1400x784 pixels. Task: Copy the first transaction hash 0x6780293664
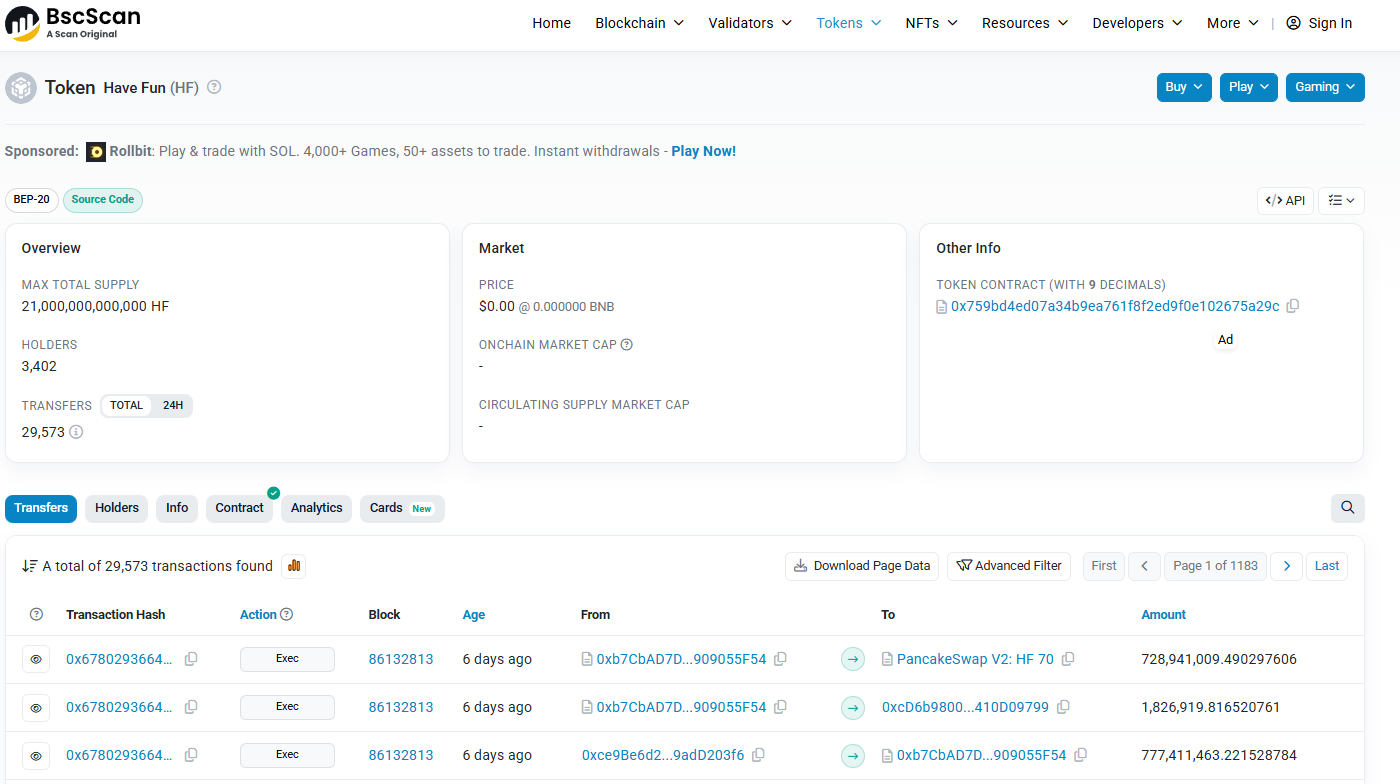pos(191,659)
